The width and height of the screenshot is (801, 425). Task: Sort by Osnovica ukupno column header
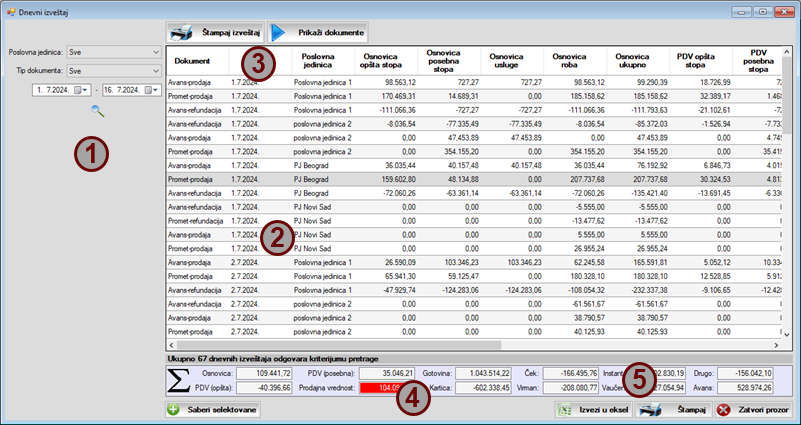[638, 61]
